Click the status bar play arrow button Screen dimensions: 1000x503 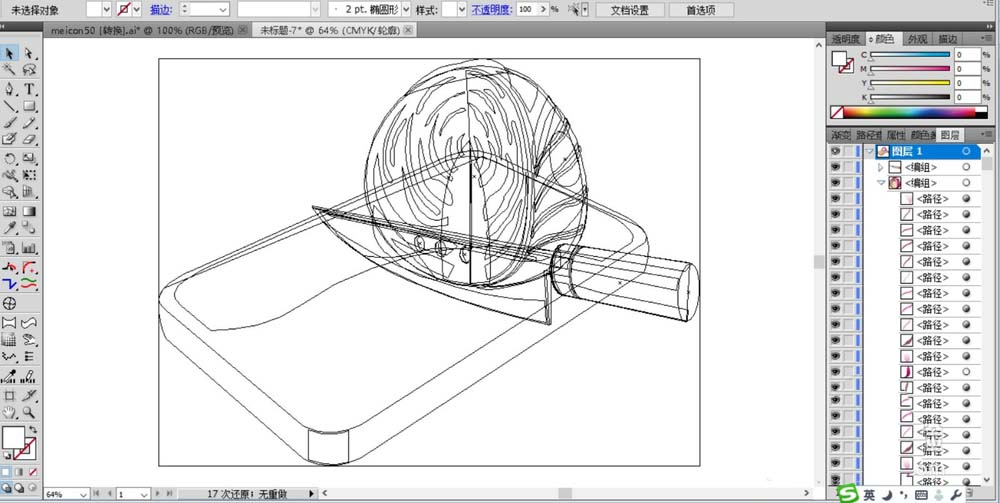[311, 494]
